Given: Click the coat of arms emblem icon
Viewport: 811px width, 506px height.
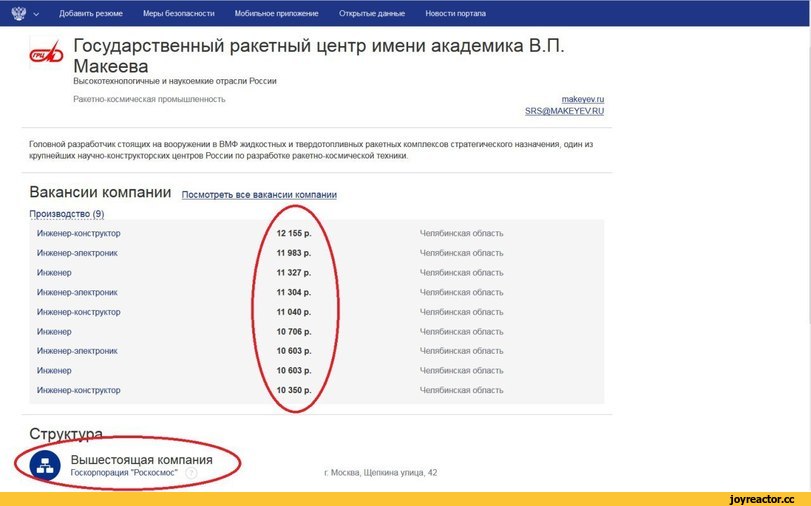Looking at the screenshot, I should click(19, 13).
